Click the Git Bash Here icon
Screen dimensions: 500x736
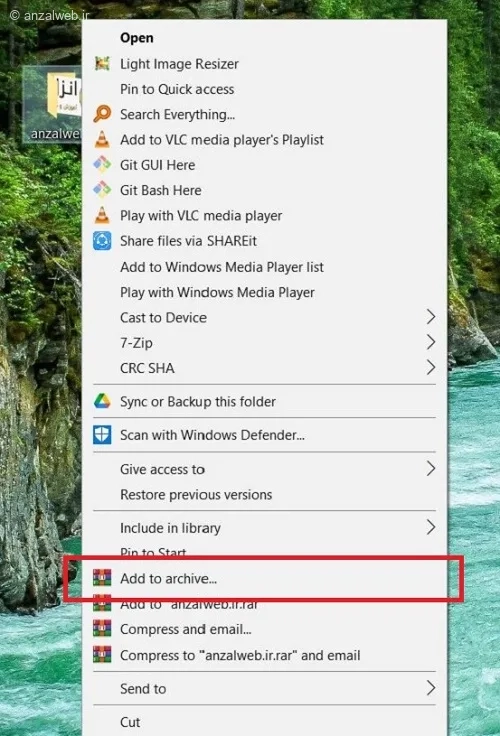(102, 190)
